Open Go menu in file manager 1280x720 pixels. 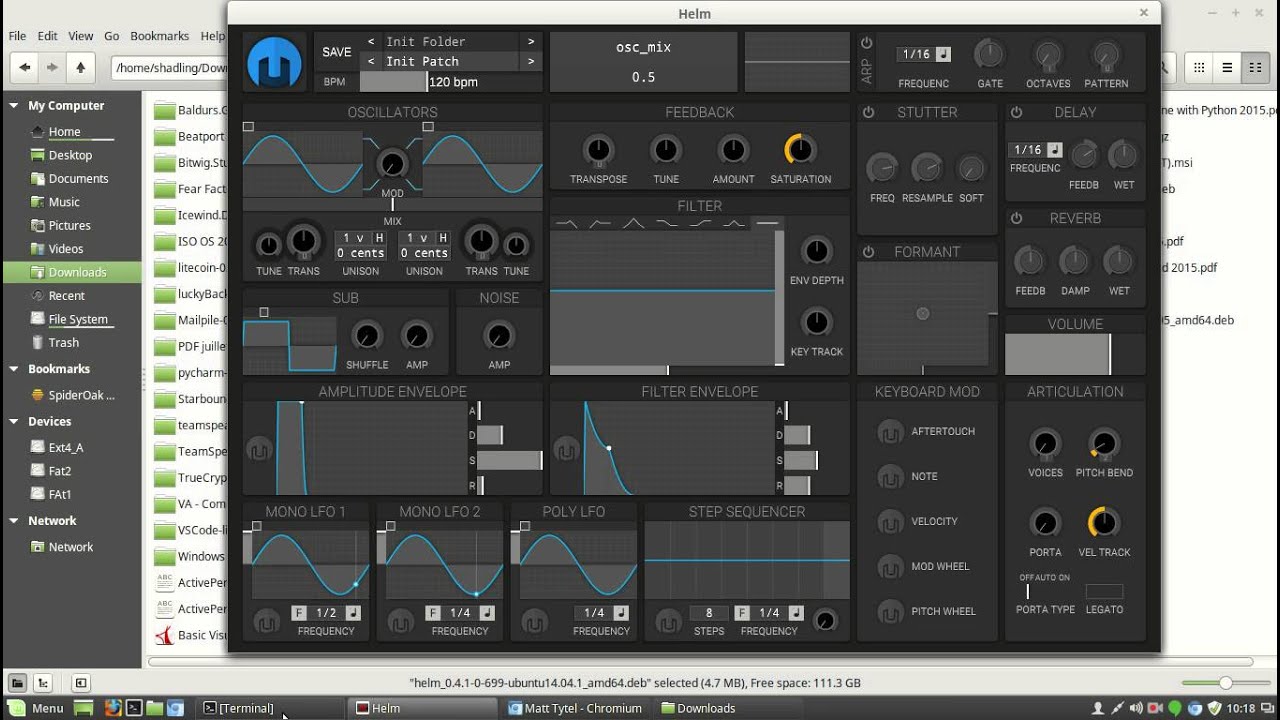click(x=112, y=36)
